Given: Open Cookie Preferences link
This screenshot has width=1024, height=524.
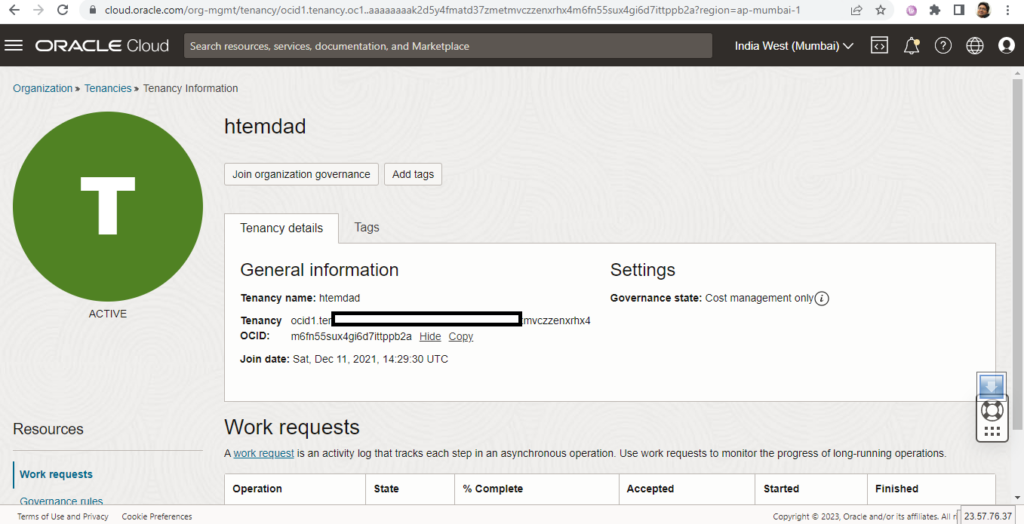Looking at the screenshot, I should [157, 516].
